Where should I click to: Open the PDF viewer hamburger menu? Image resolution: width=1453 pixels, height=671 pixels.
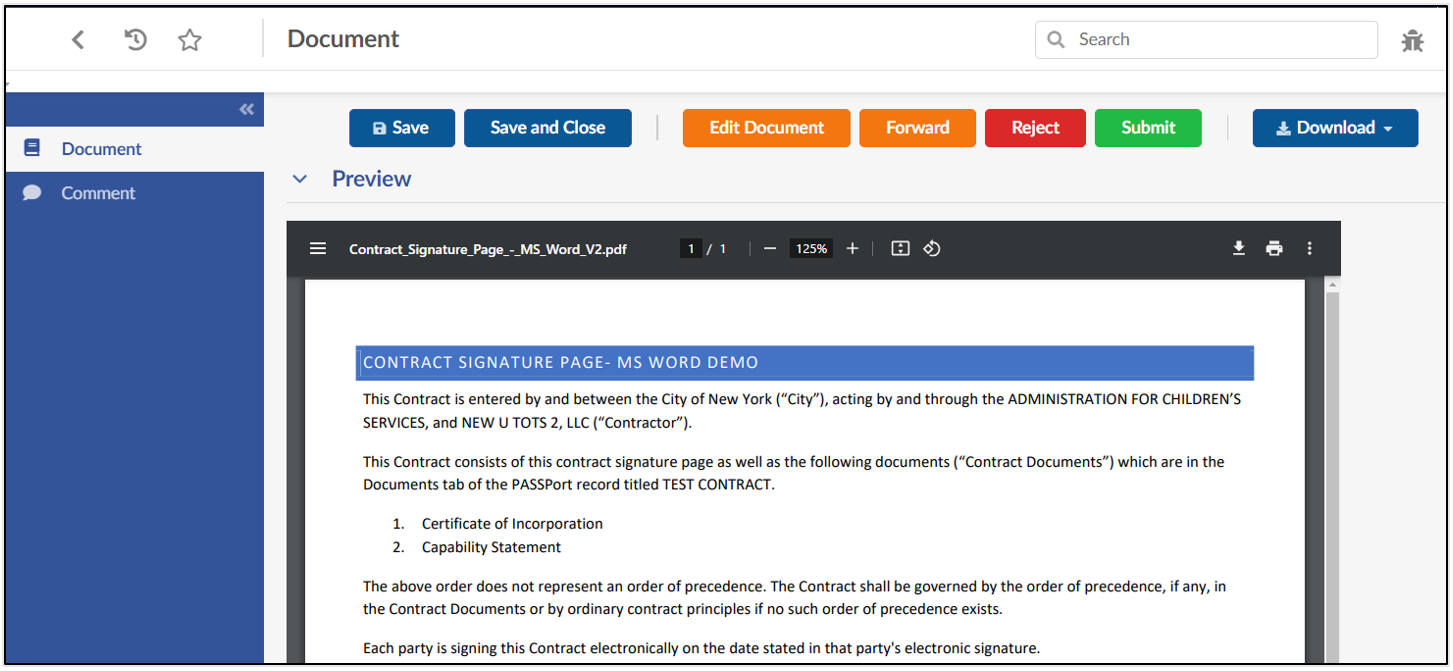tap(318, 249)
